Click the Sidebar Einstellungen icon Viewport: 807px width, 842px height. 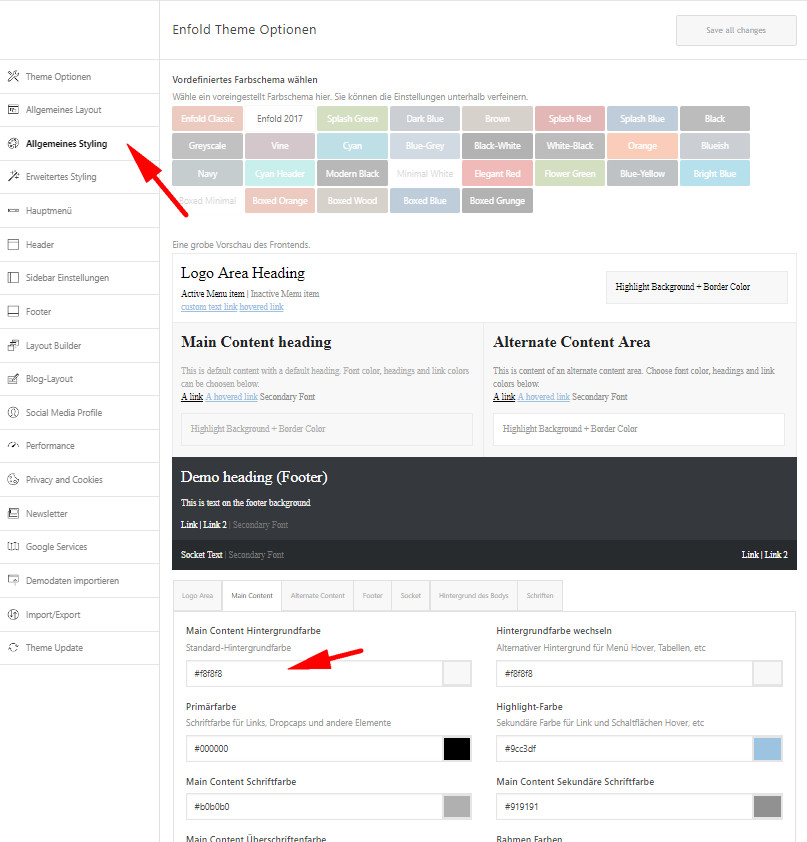pyautogui.click(x=13, y=278)
